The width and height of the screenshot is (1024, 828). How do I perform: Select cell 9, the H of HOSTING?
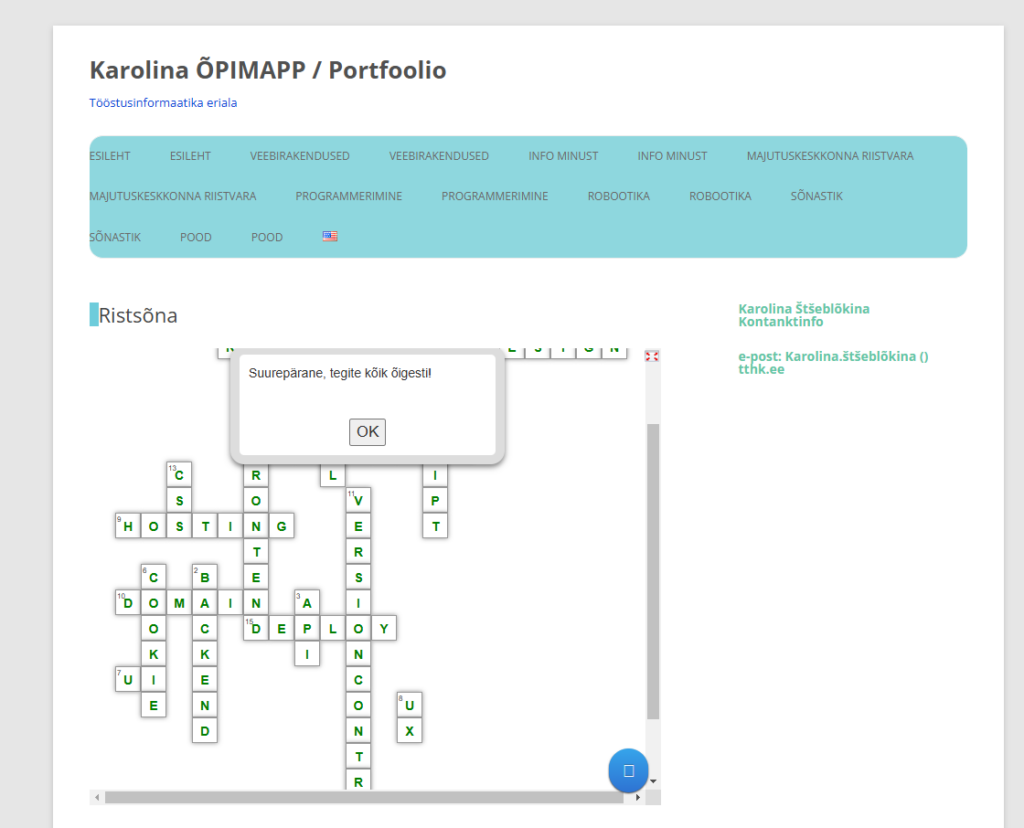click(127, 526)
